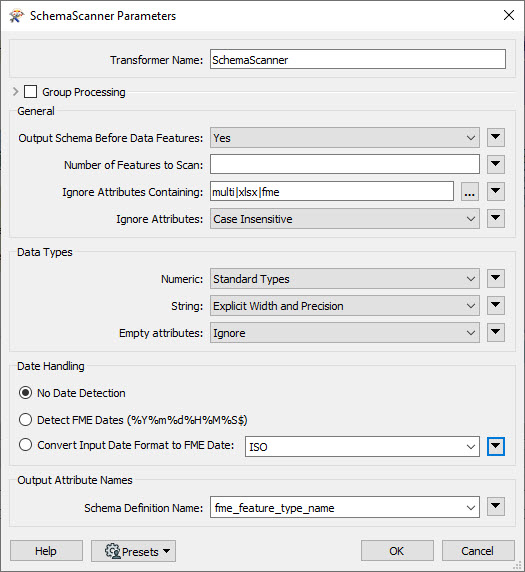525x572 pixels.
Task: Open arrow menu beside Ignore Attributes Containing
Action: pos(495,192)
